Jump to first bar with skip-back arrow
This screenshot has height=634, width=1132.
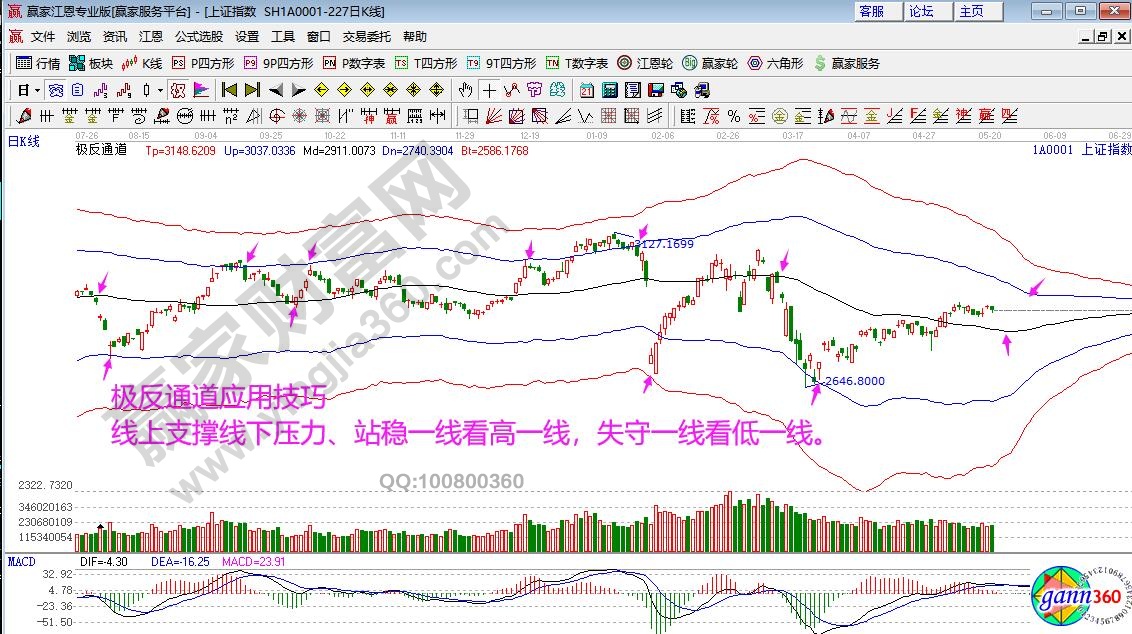tap(229, 90)
